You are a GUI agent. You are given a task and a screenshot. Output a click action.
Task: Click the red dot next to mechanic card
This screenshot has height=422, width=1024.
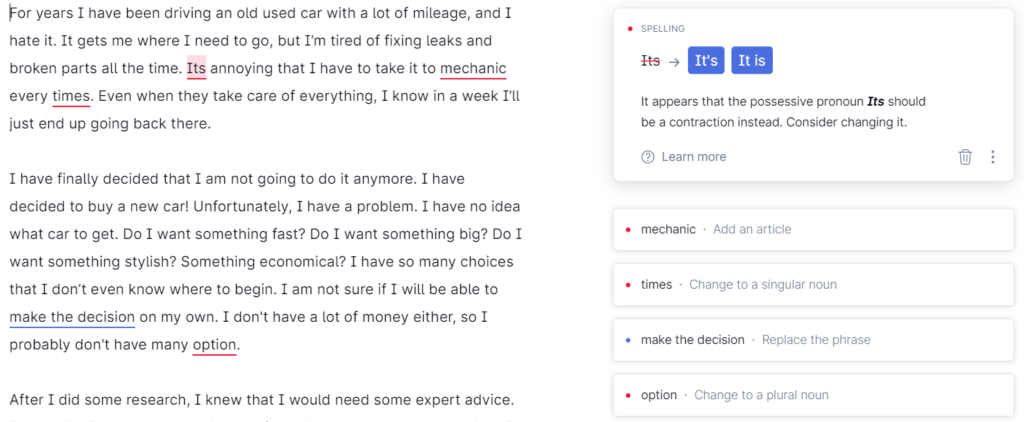tap(628, 229)
